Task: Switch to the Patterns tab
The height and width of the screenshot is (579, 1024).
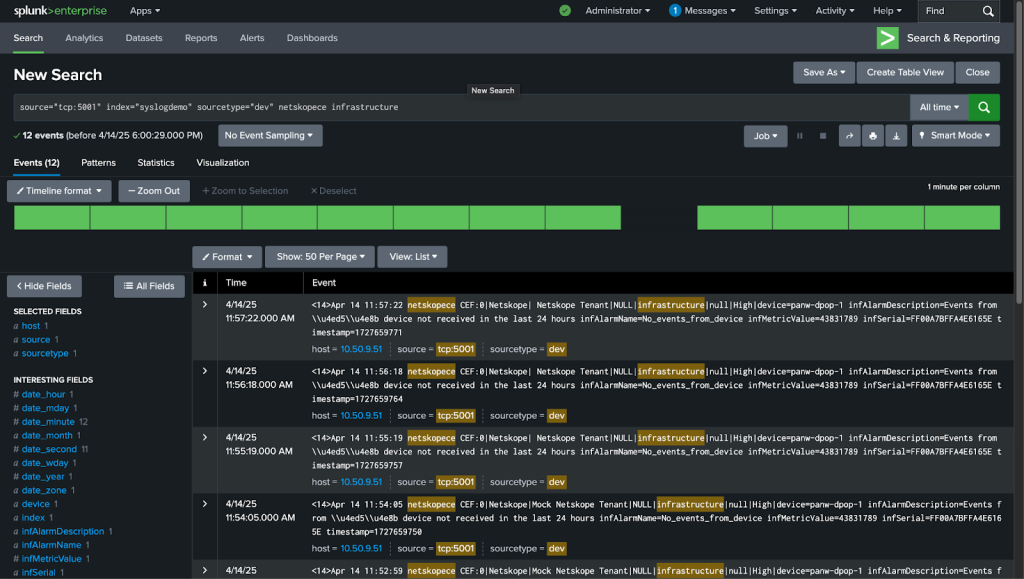Action: 99,163
